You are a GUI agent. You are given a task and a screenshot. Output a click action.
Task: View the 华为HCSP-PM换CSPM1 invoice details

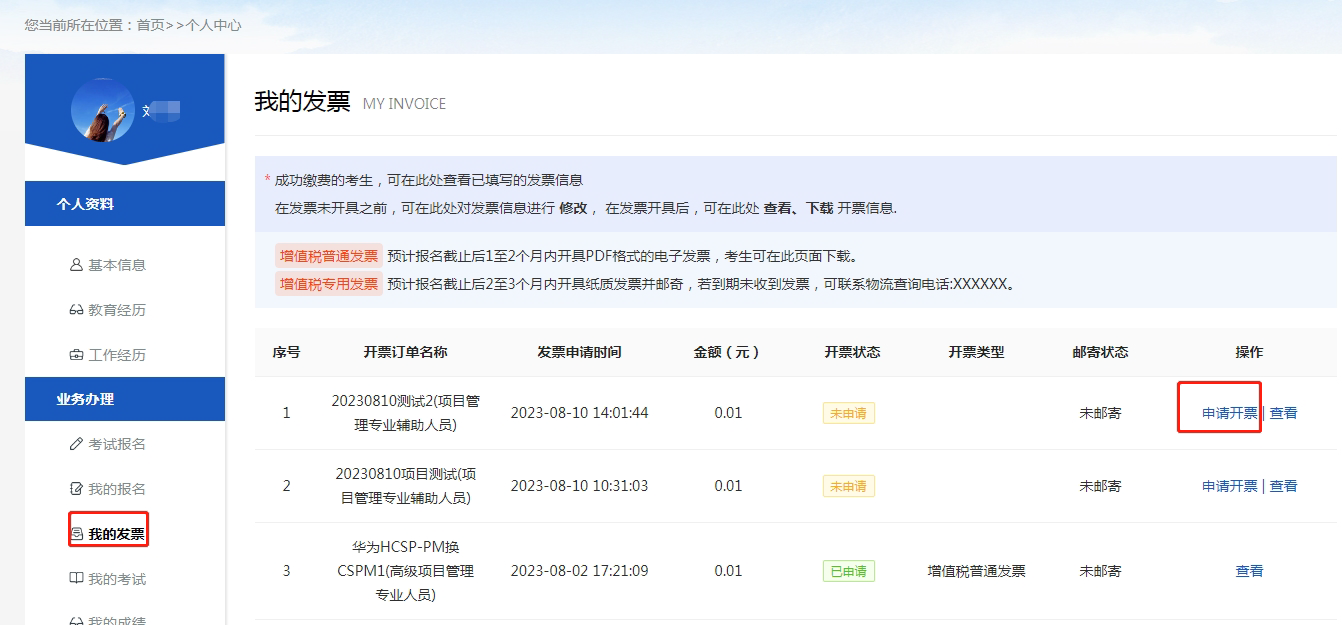pyautogui.click(x=1249, y=571)
